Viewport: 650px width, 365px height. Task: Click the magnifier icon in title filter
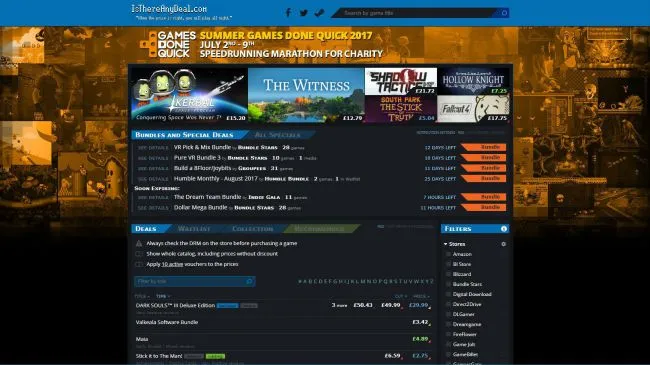click(249, 281)
